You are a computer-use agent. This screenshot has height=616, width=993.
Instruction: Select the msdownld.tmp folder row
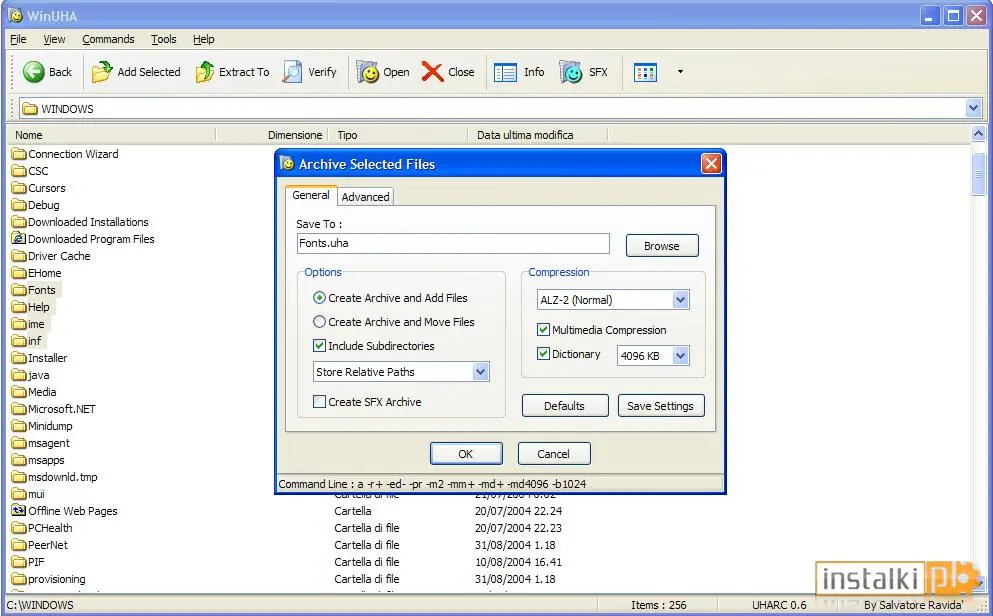pos(54,477)
